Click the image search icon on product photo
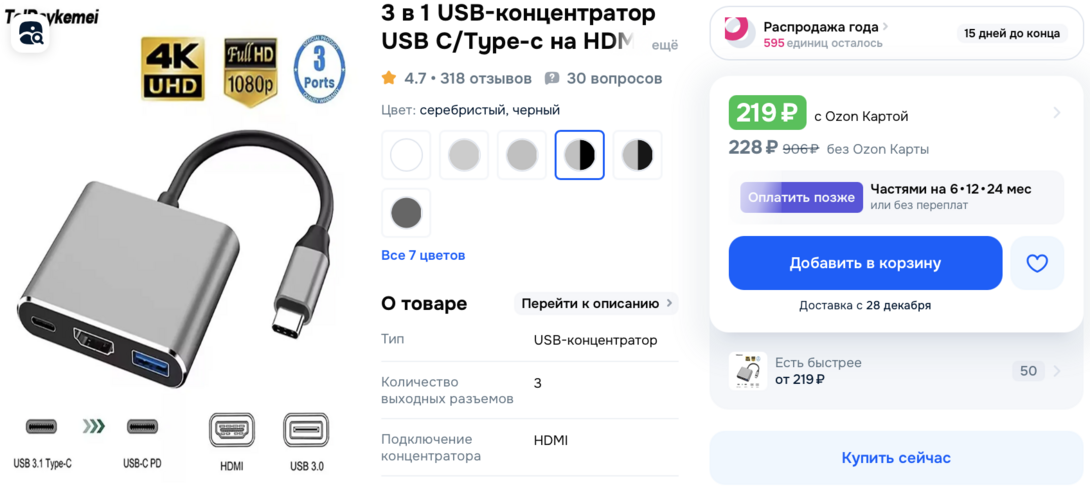 point(30,32)
